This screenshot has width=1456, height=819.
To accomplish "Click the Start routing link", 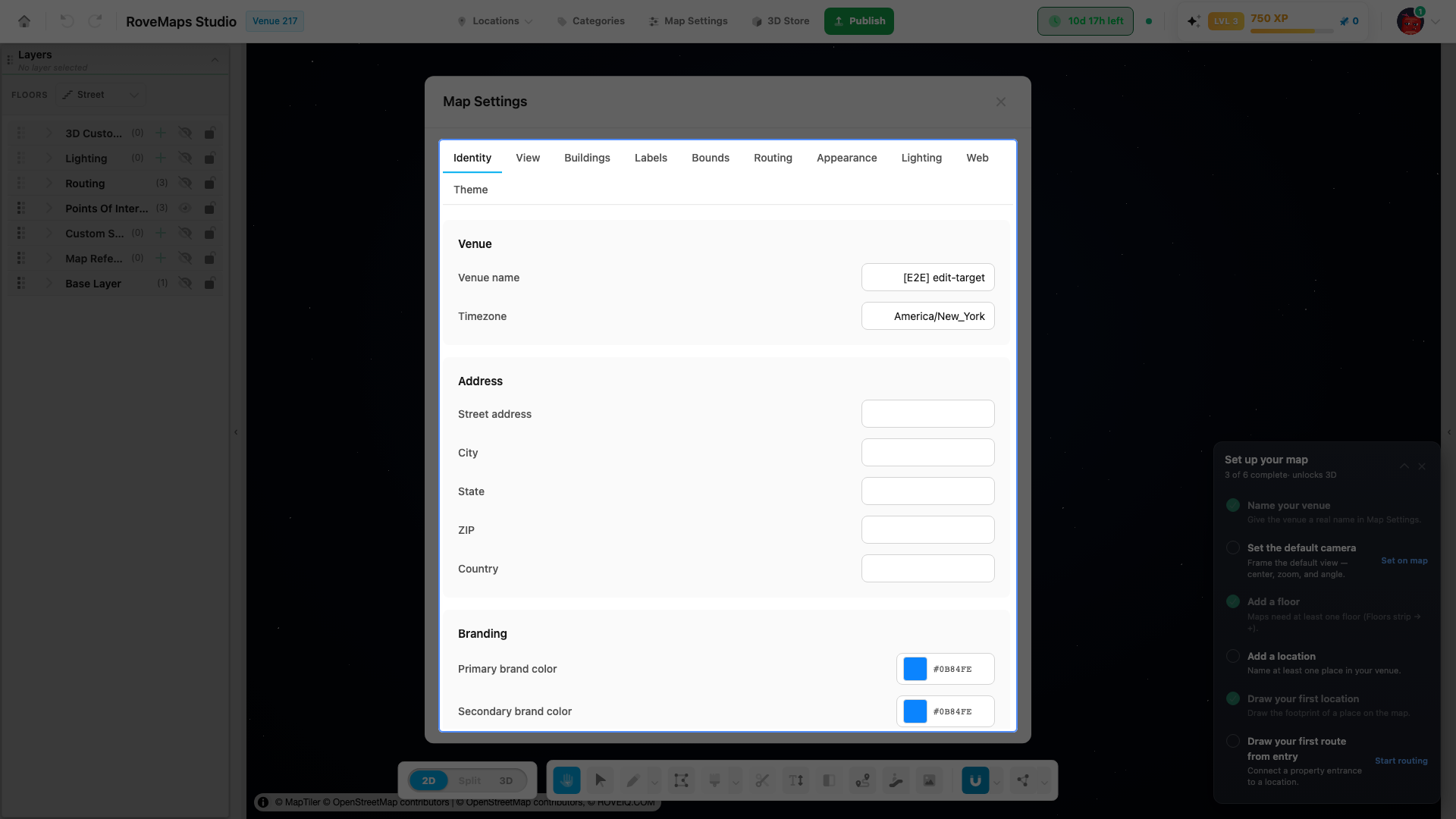I will [1401, 761].
